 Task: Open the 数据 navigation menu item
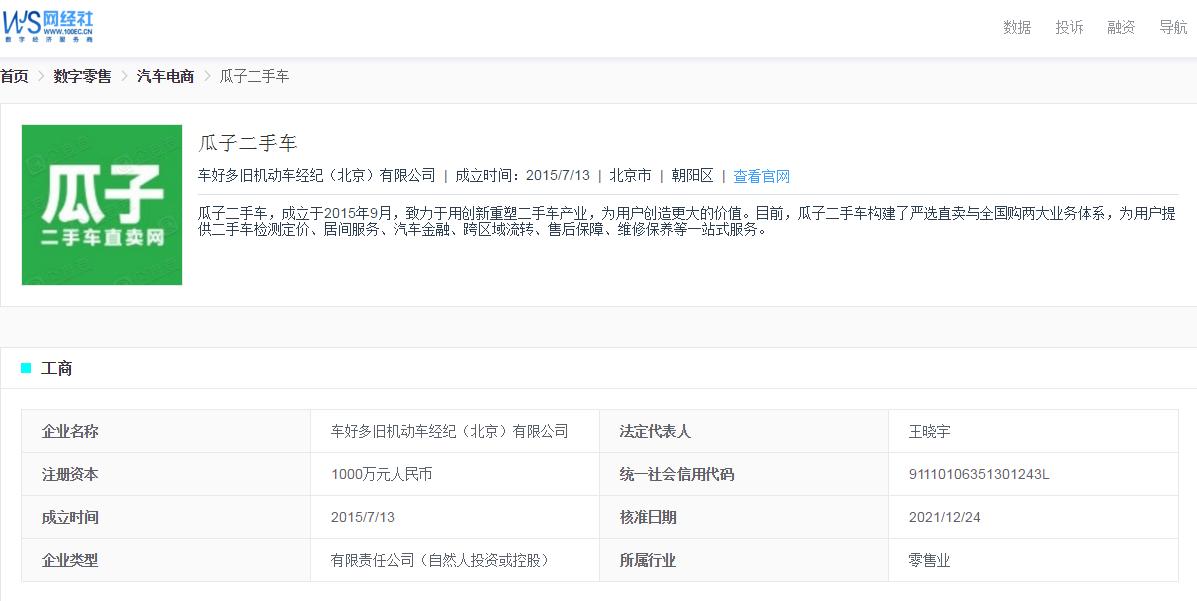coord(1017,27)
